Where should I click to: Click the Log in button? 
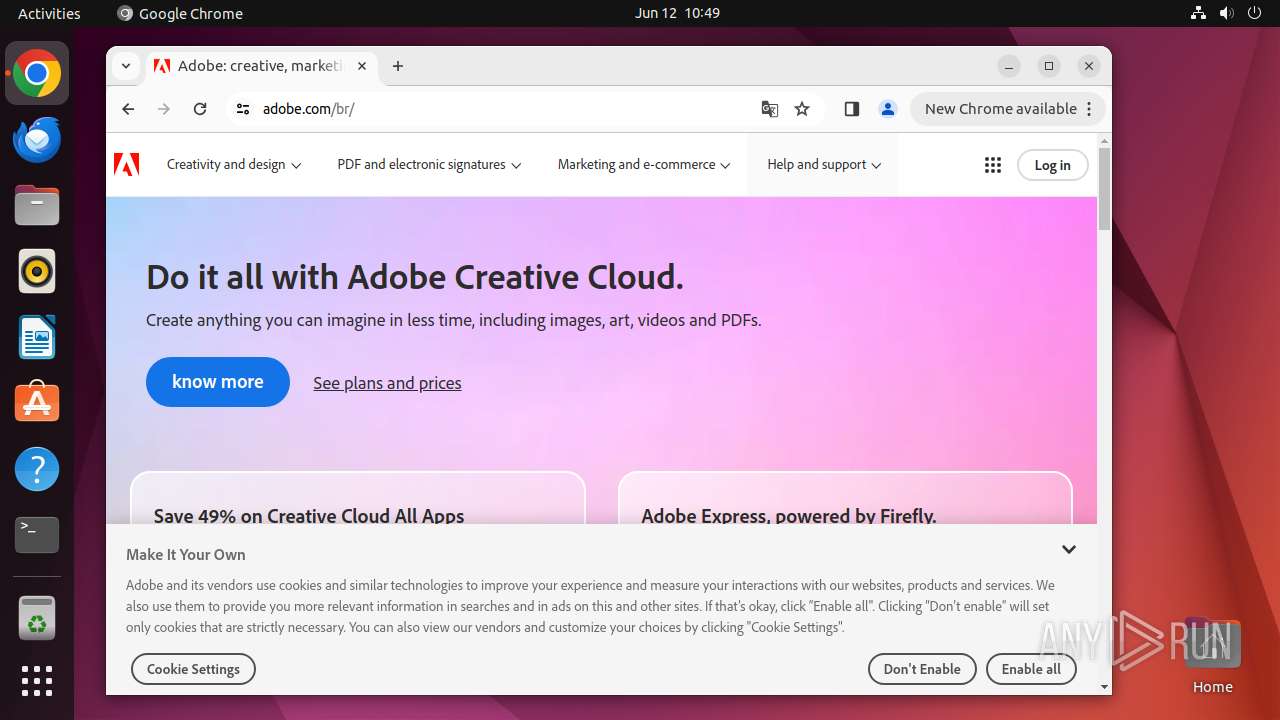tap(1052, 165)
